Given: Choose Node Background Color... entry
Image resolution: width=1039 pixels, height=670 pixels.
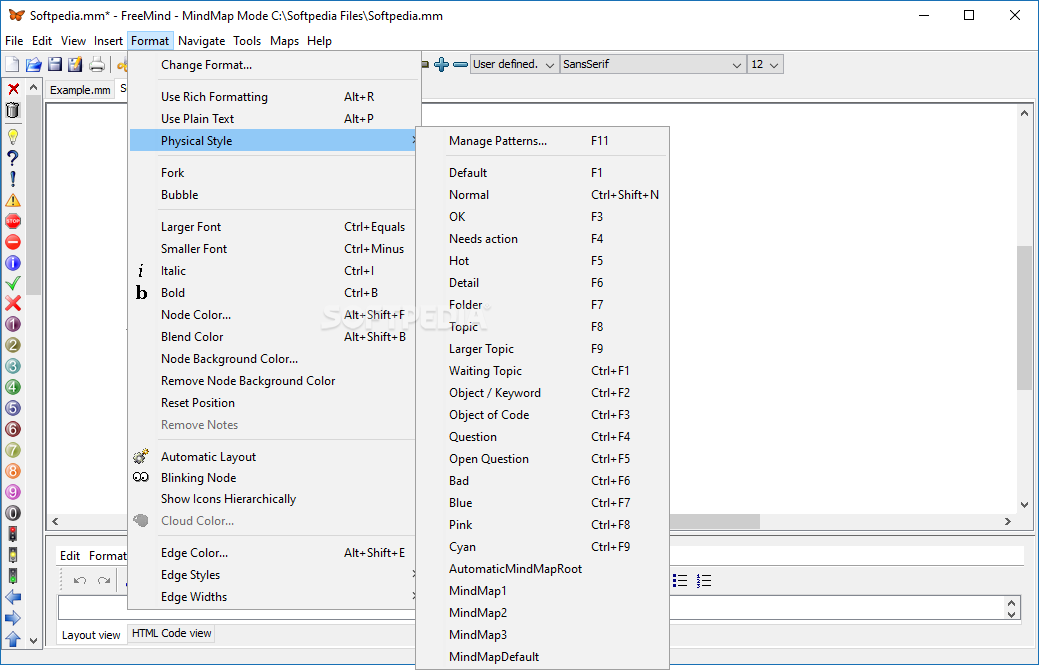Looking at the screenshot, I should [x=273, y=359].
